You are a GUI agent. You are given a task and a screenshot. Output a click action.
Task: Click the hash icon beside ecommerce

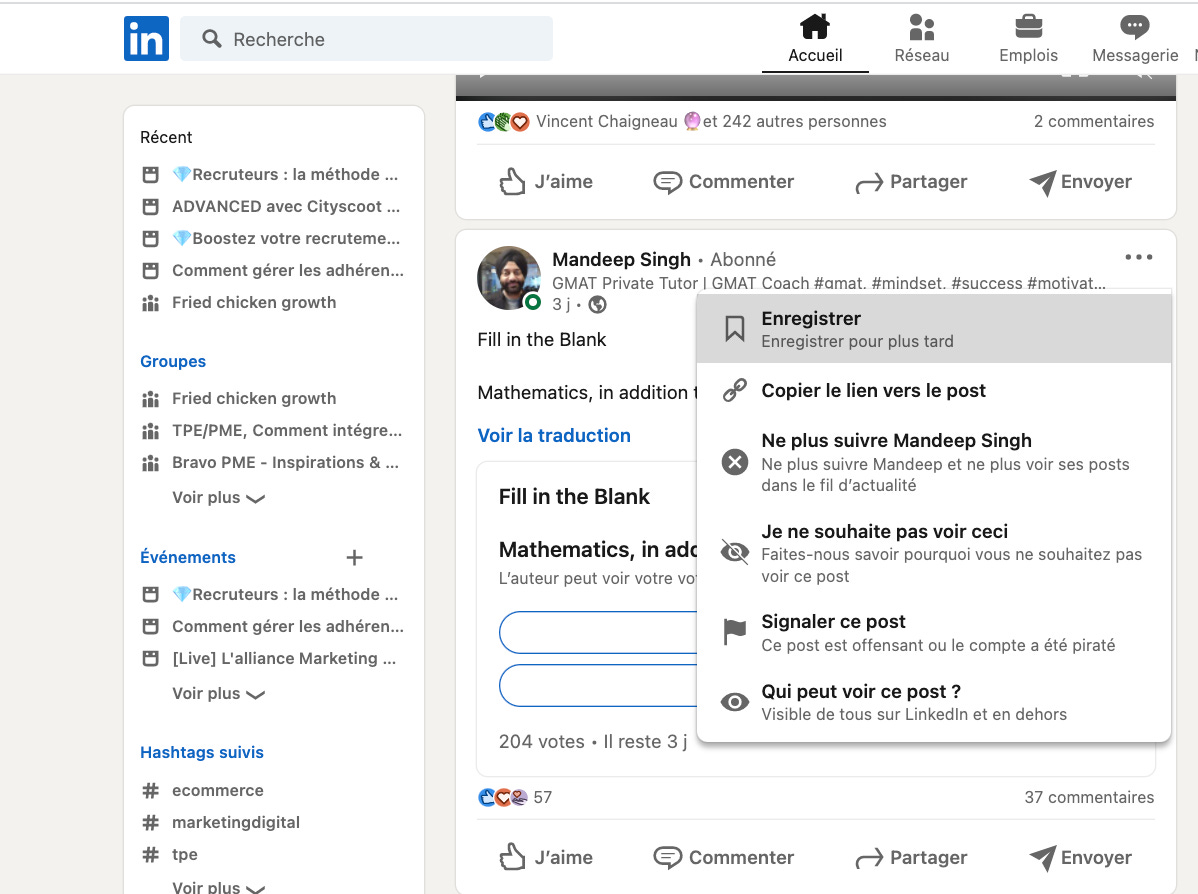pos(151,791)
